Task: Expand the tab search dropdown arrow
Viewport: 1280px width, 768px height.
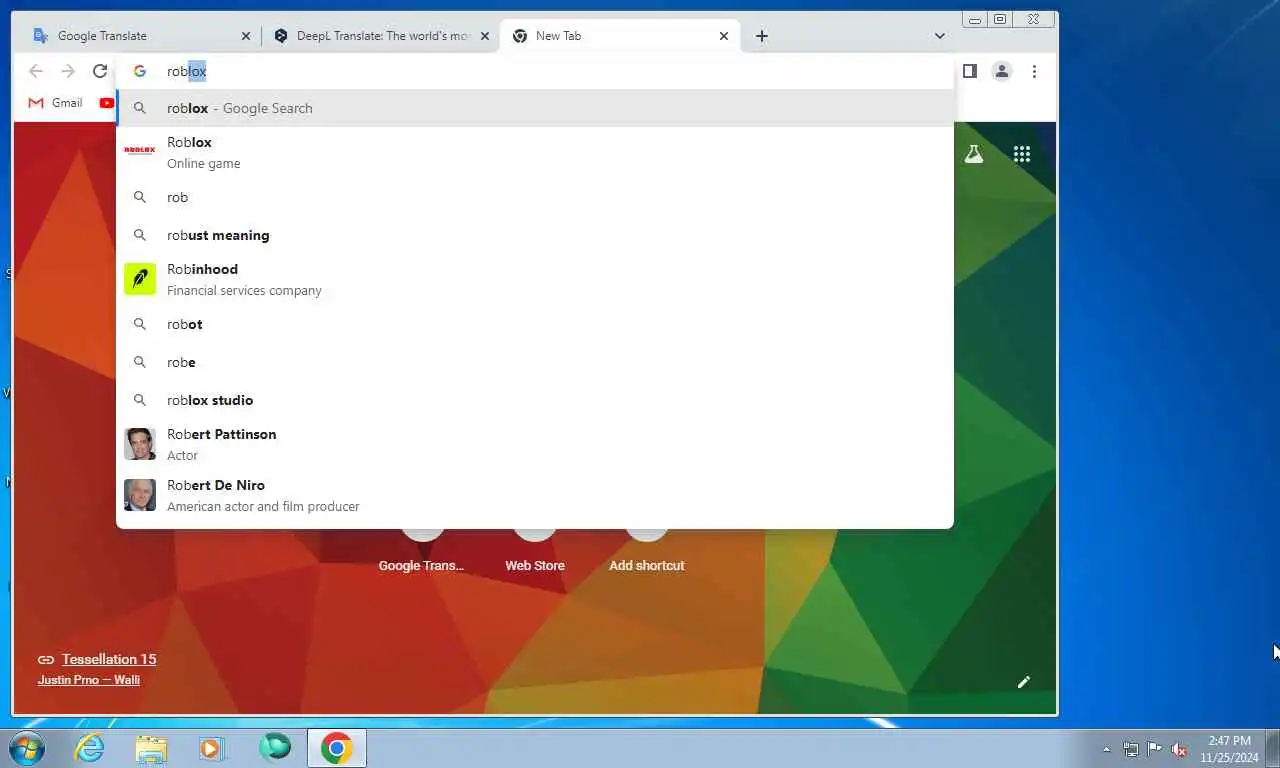Action: tap(939, 36)
